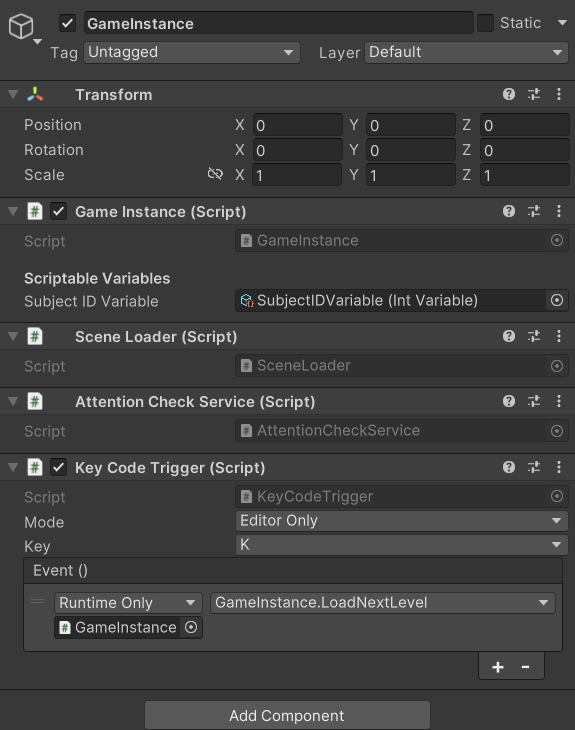575x730 pixels.
Task: Edit the GameInstance object name field
Action: pyautogui.click(x=278, y=23)
